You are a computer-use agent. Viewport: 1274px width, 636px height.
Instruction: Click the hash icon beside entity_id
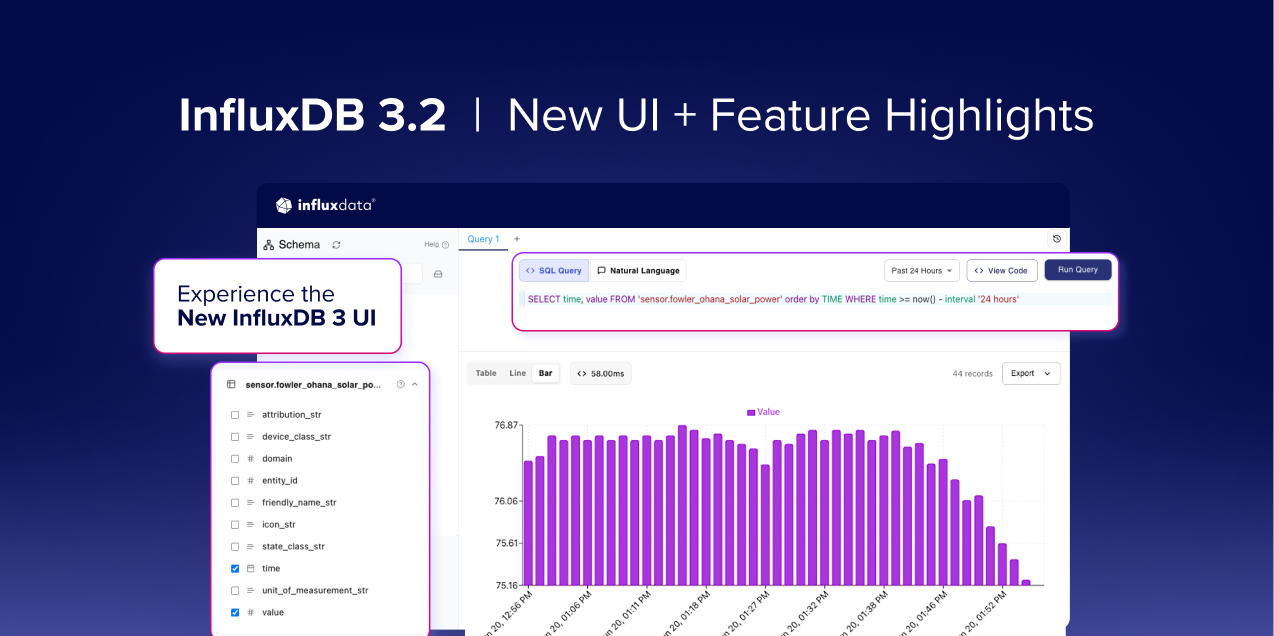coord(250,480)
